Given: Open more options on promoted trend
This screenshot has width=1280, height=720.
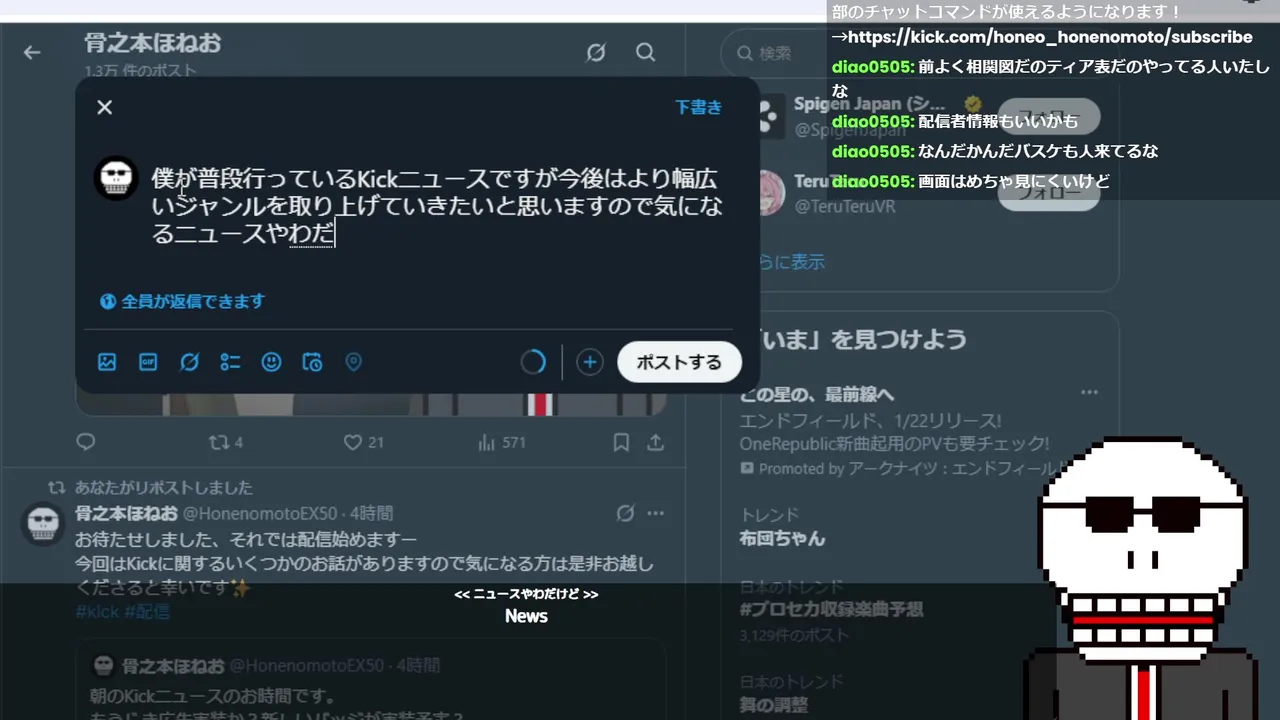Looking at the screenshot, I should tap(1089, 392).
